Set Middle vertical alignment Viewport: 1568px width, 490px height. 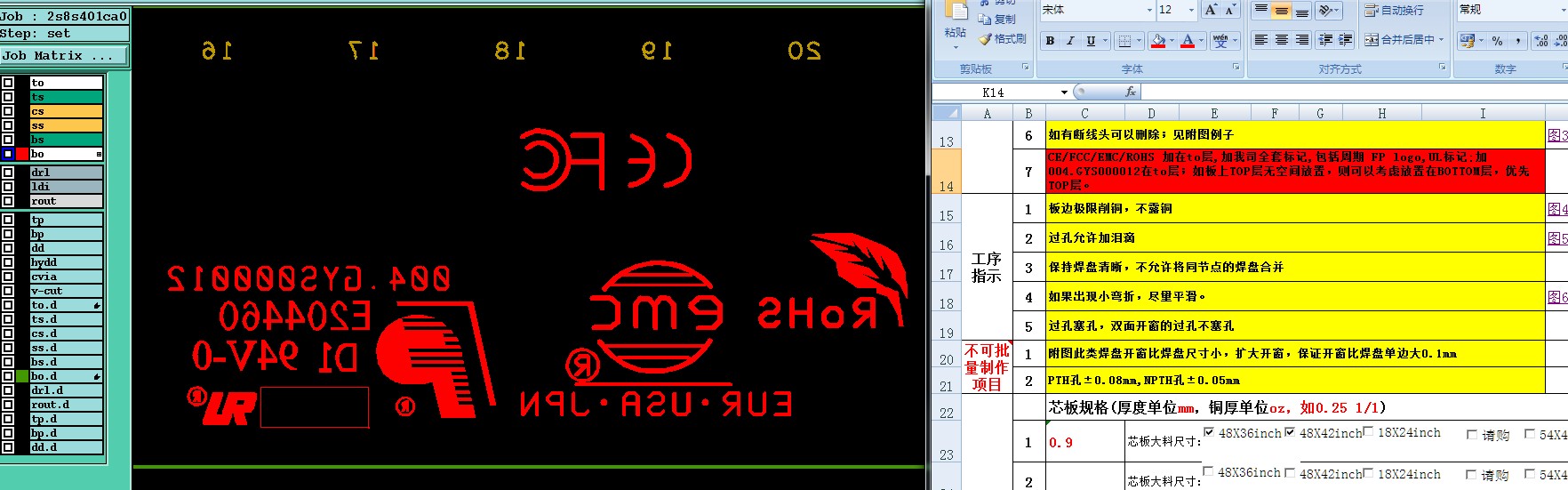point(1281,11)
